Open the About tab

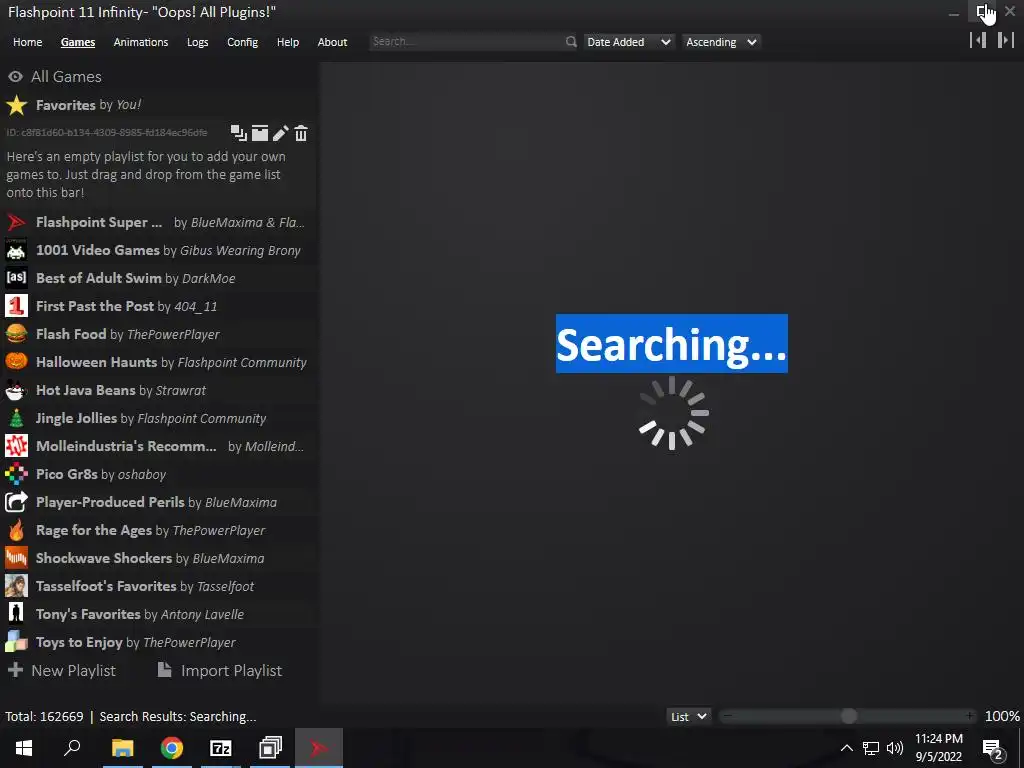click(x=332, y=42)
